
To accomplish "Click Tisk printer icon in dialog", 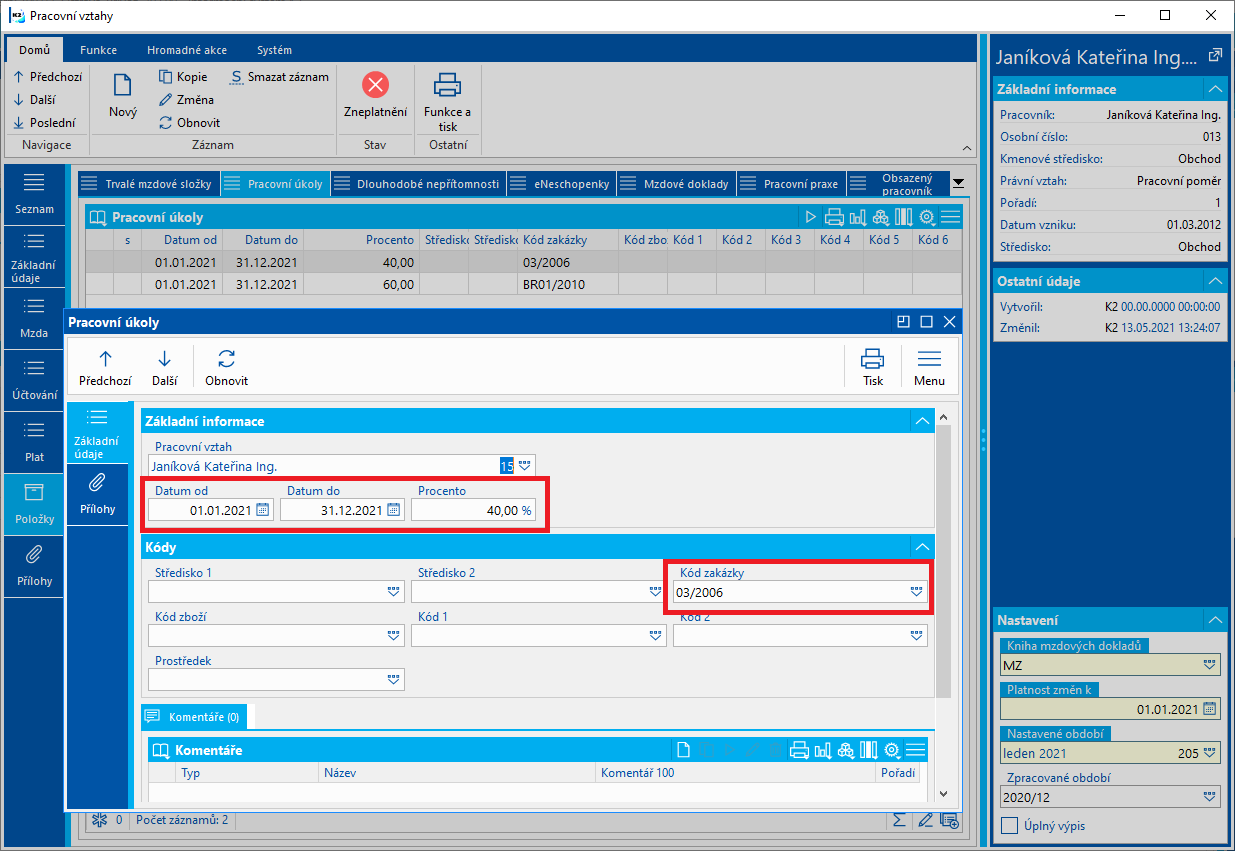I will click(873, 359).
